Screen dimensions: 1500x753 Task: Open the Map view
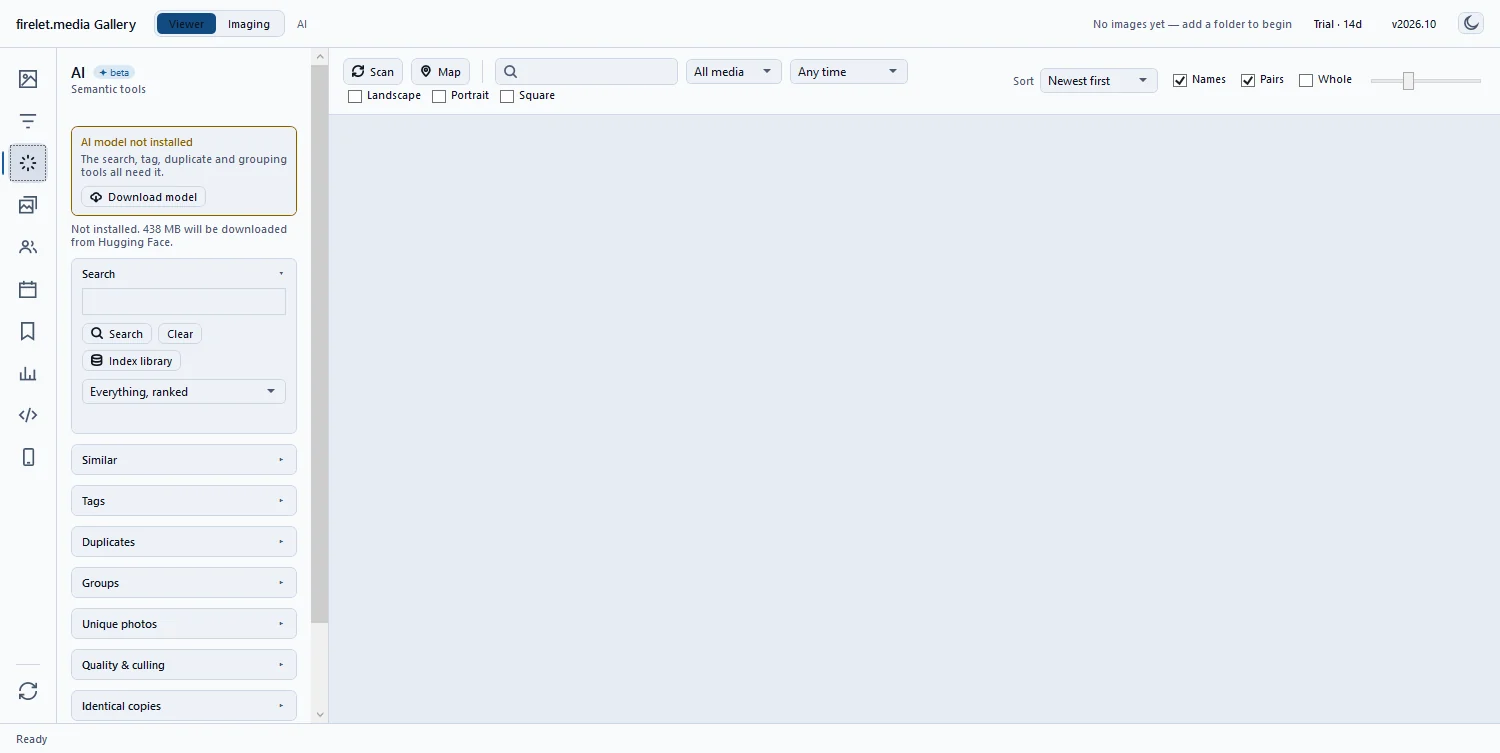click(440, 72)
